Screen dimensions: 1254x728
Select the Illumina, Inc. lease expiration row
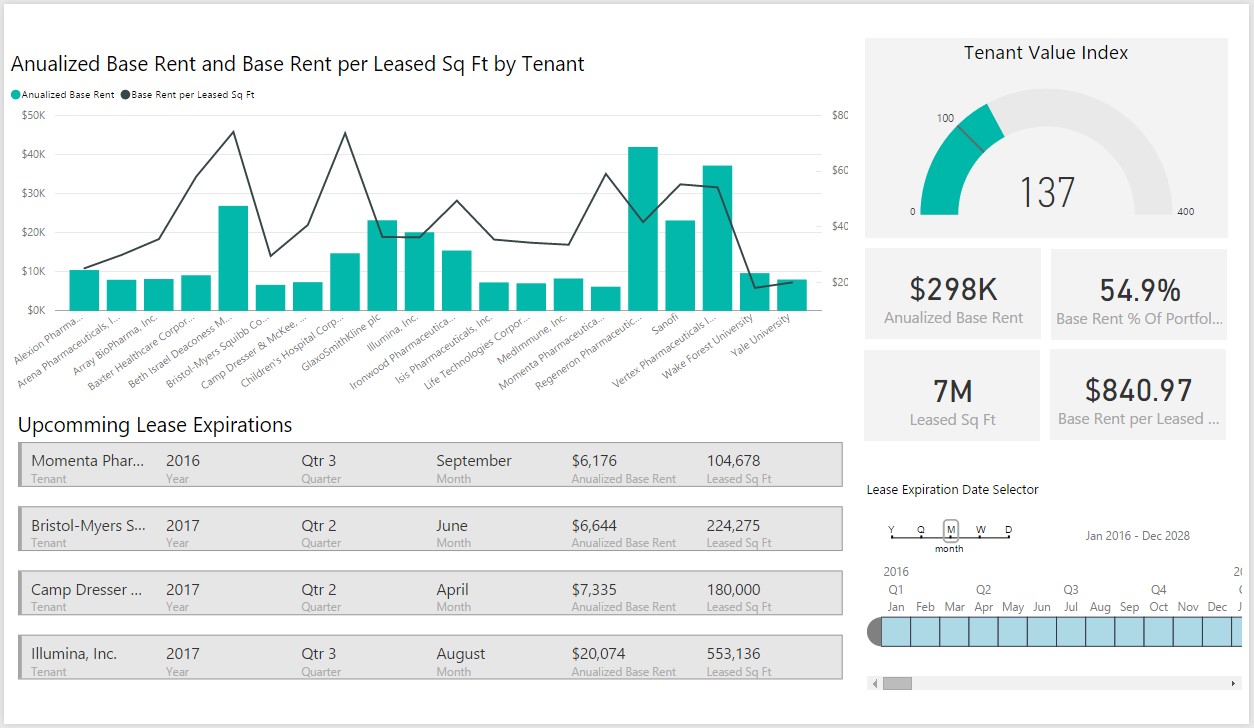(430, 658)
